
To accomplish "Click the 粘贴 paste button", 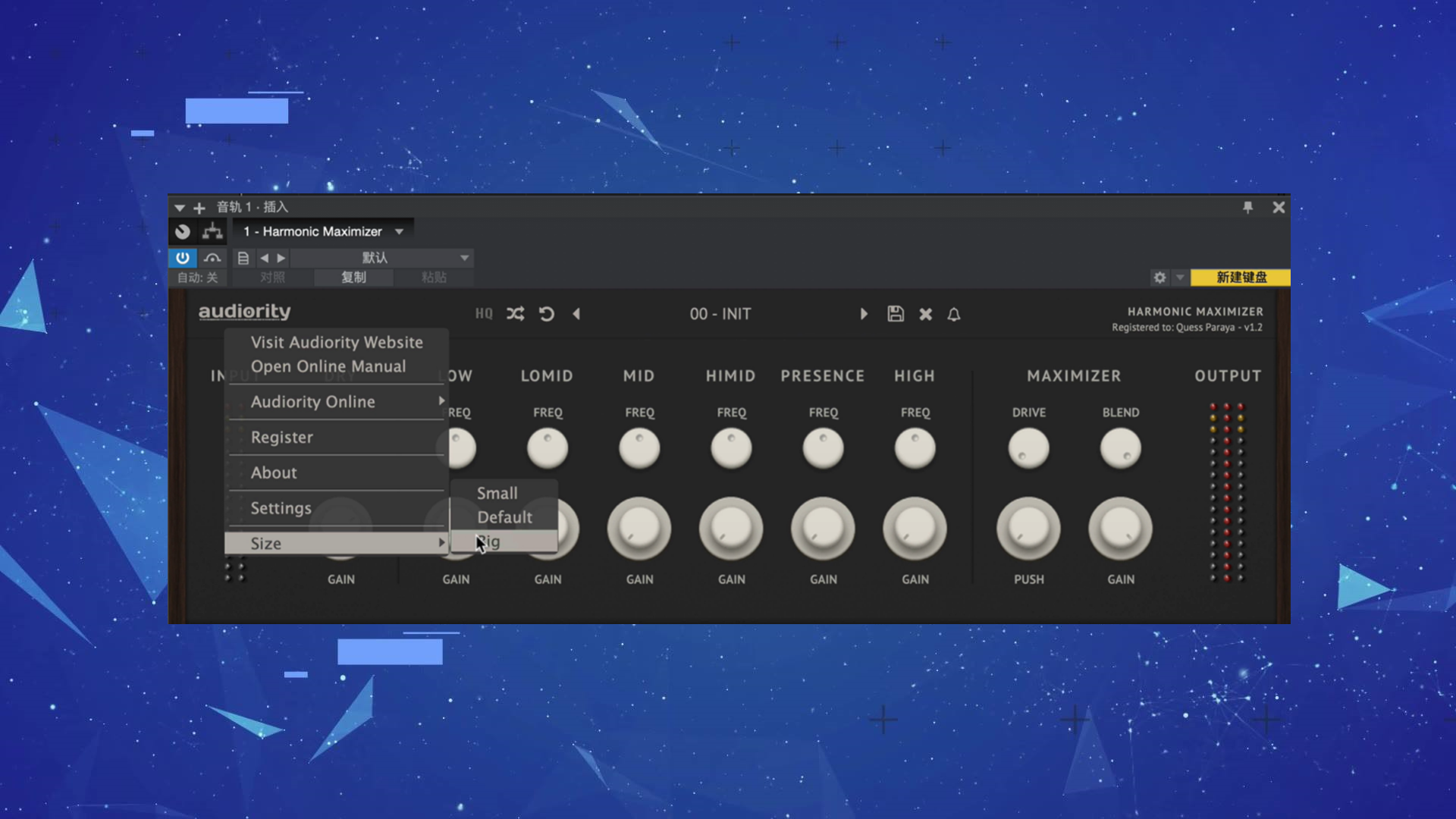I will 434,278.
